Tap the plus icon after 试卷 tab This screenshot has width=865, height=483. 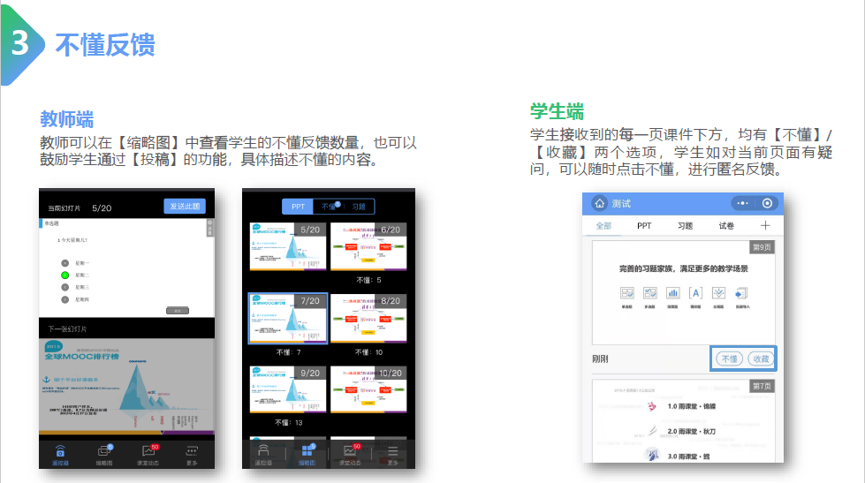[x=765, y=226]
